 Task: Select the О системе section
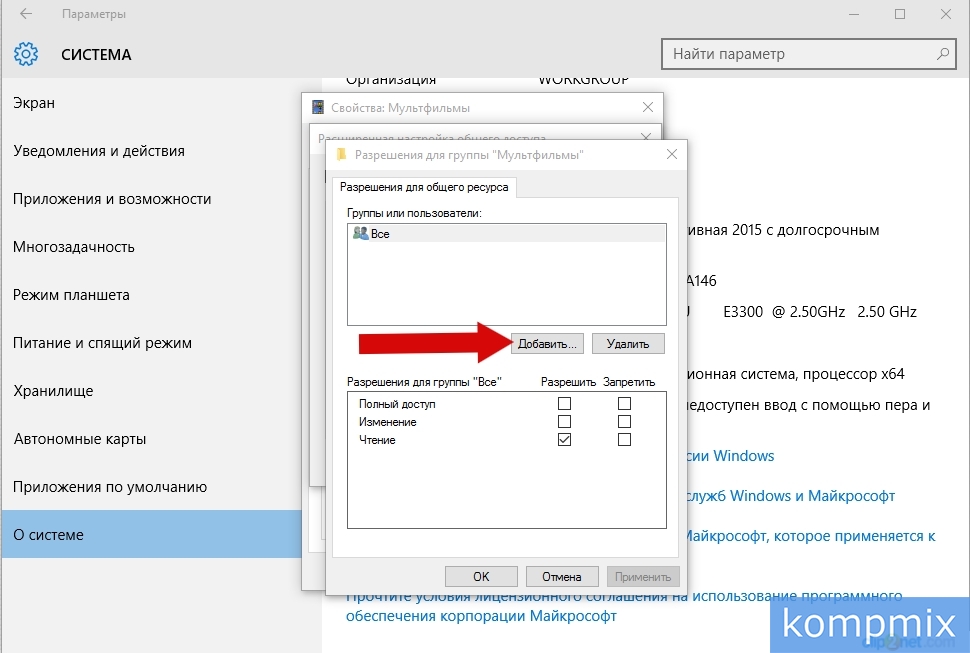pos(152,534)
